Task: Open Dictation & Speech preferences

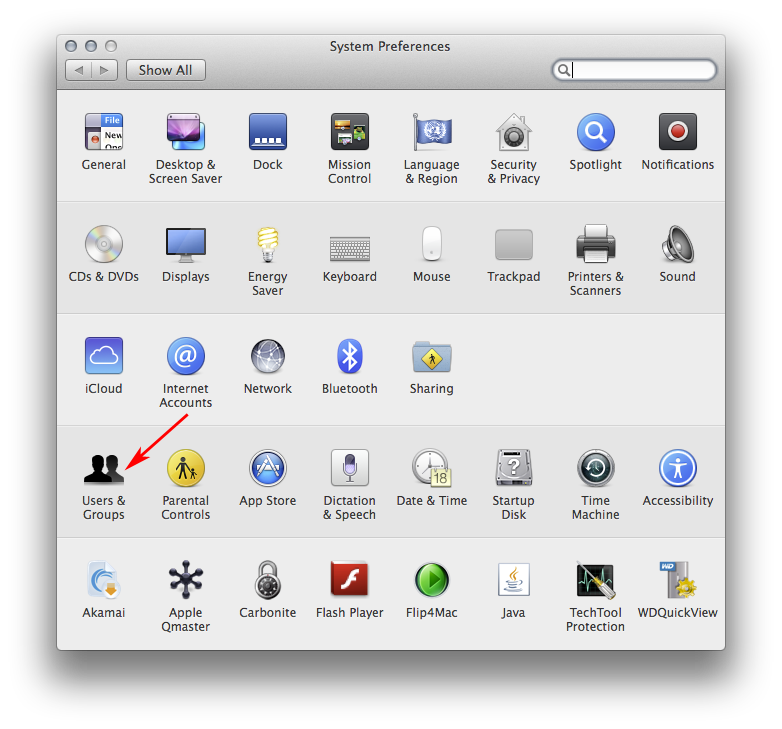Action: point(349,468)
